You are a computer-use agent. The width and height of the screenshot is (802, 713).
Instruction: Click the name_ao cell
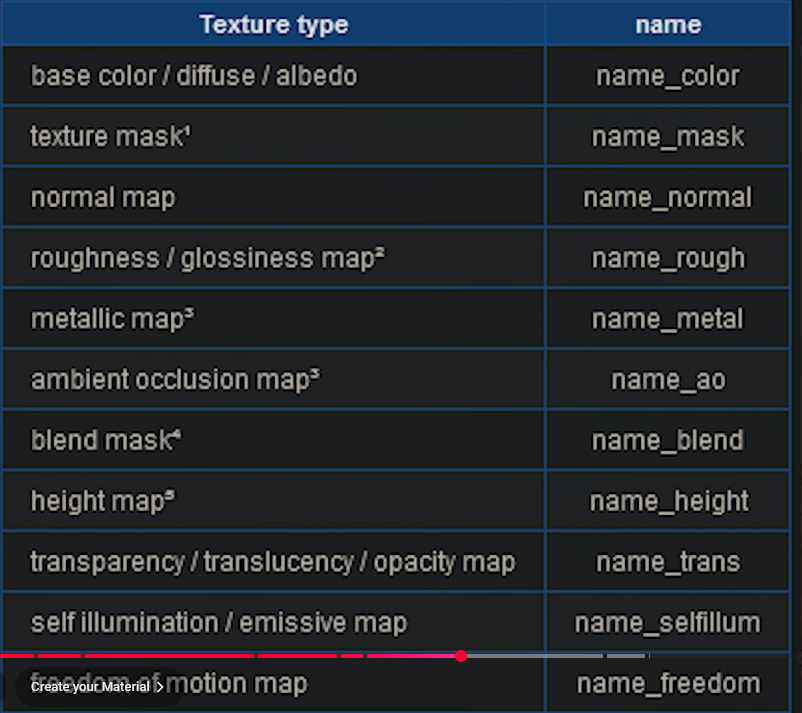coord(667,379)
